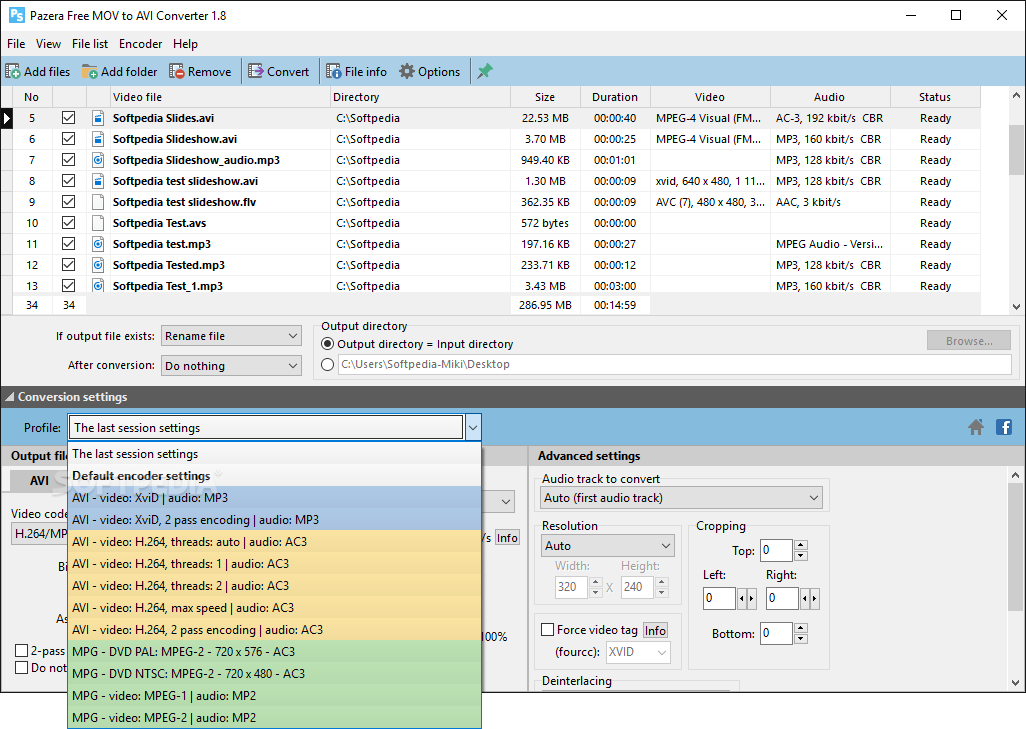This screenshot has width=1026, height=729.
Task: Collapse the Conversion settings section
Action: (10, 397)
